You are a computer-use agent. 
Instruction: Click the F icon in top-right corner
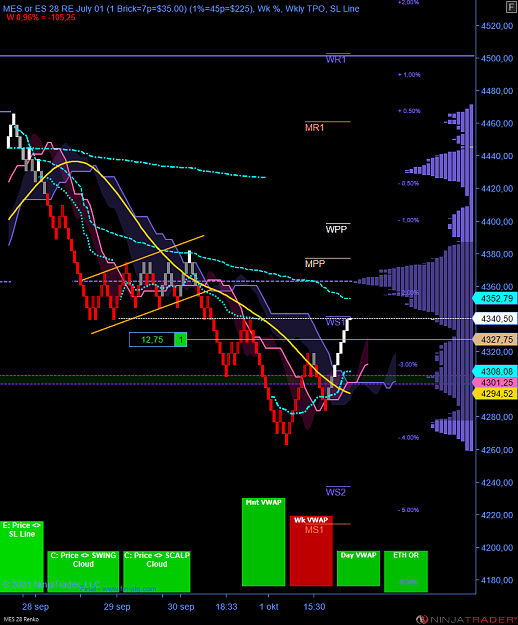[x=511, y=7]
